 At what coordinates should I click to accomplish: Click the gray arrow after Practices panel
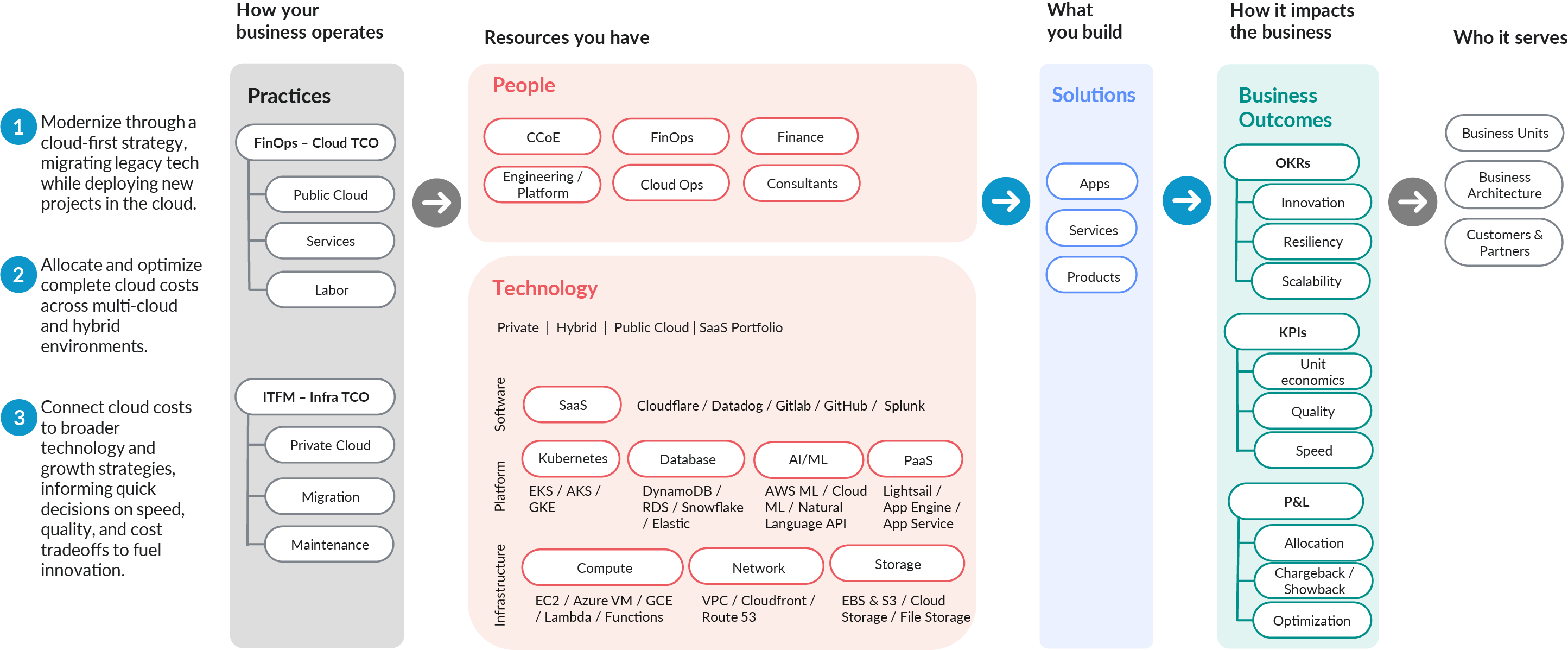pyautogui.click(x=436, y=202)
